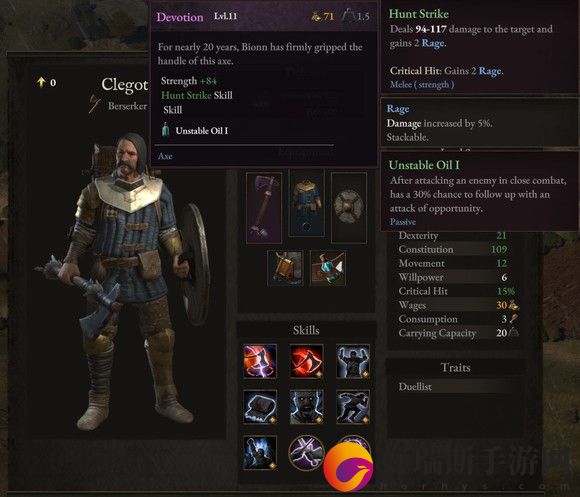The height and width of the screenshot is (497, 580).
Task: Open the backpack accessory slot
Action: click(285, 268)
